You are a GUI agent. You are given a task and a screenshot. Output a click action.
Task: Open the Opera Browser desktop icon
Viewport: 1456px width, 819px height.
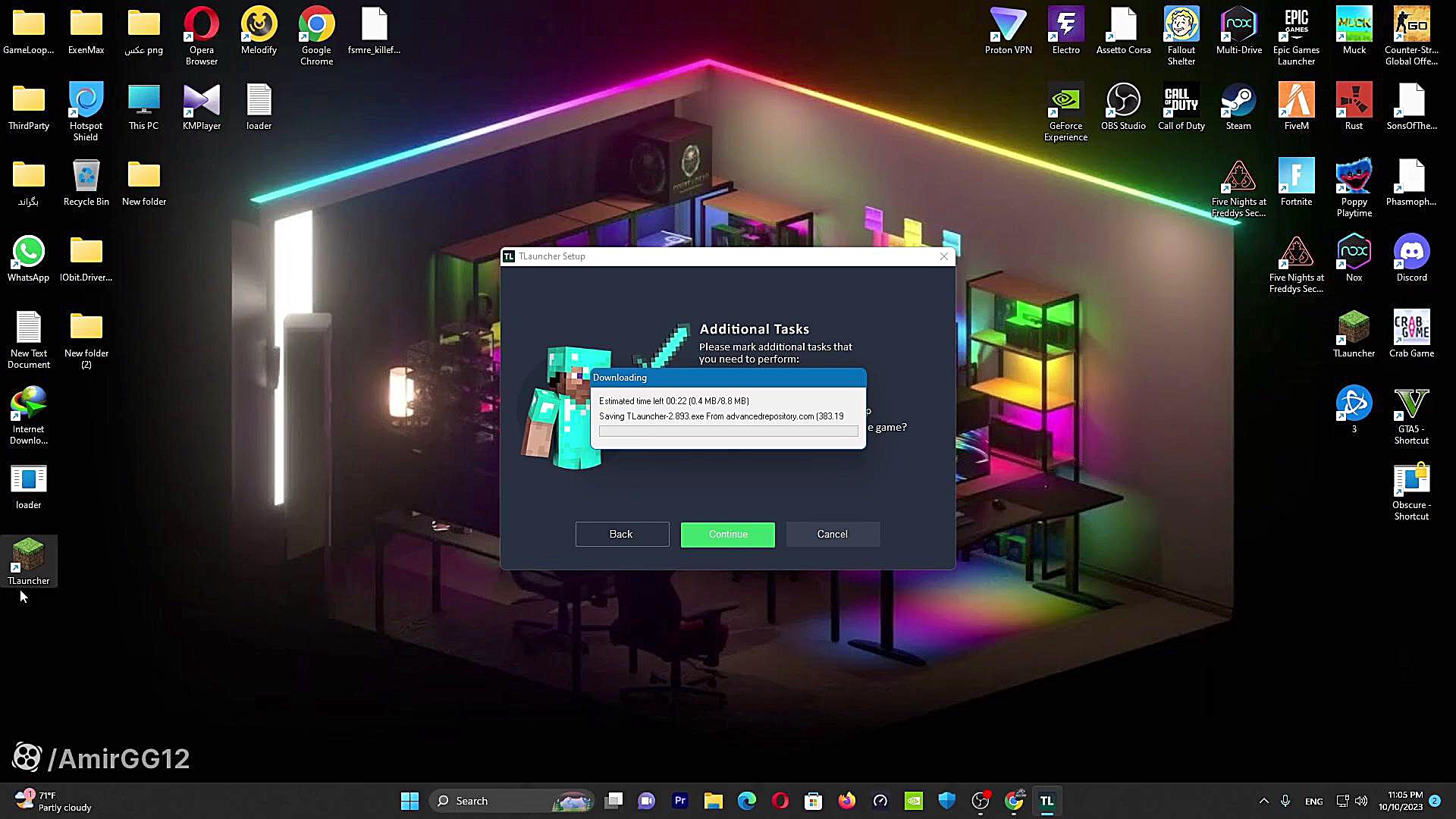[202, 36]
